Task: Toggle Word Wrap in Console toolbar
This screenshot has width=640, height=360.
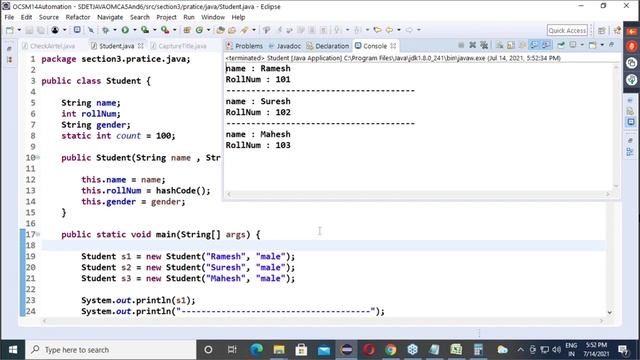Action: pos(522,45)
